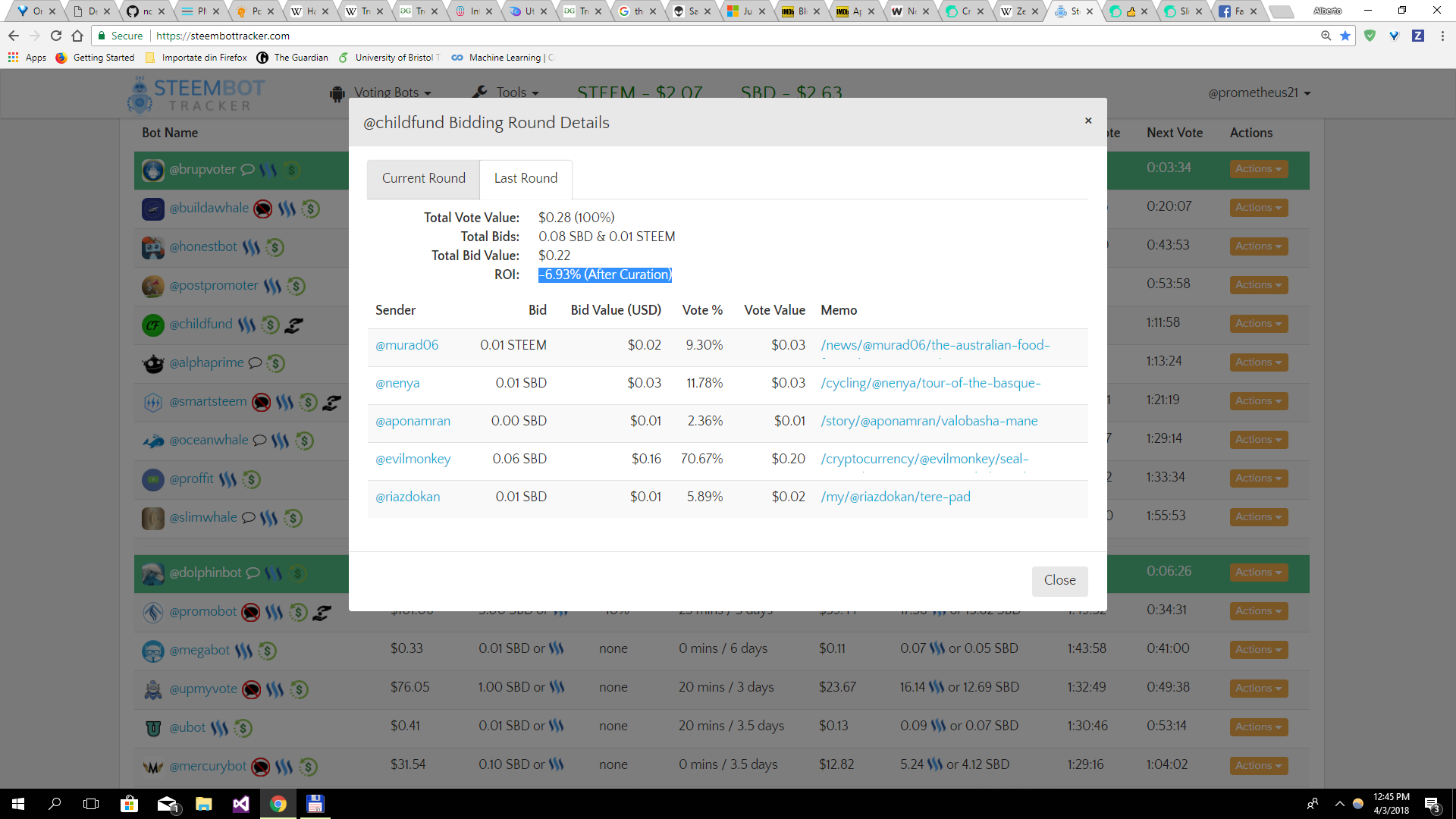
Task: Click the @murad06 sender link
Action: click(x=406, y=345)
